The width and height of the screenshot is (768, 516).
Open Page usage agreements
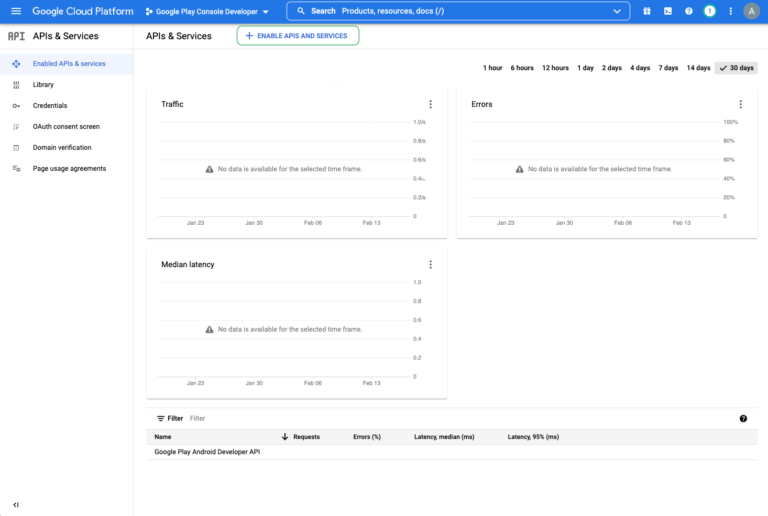tap(67, 168)
